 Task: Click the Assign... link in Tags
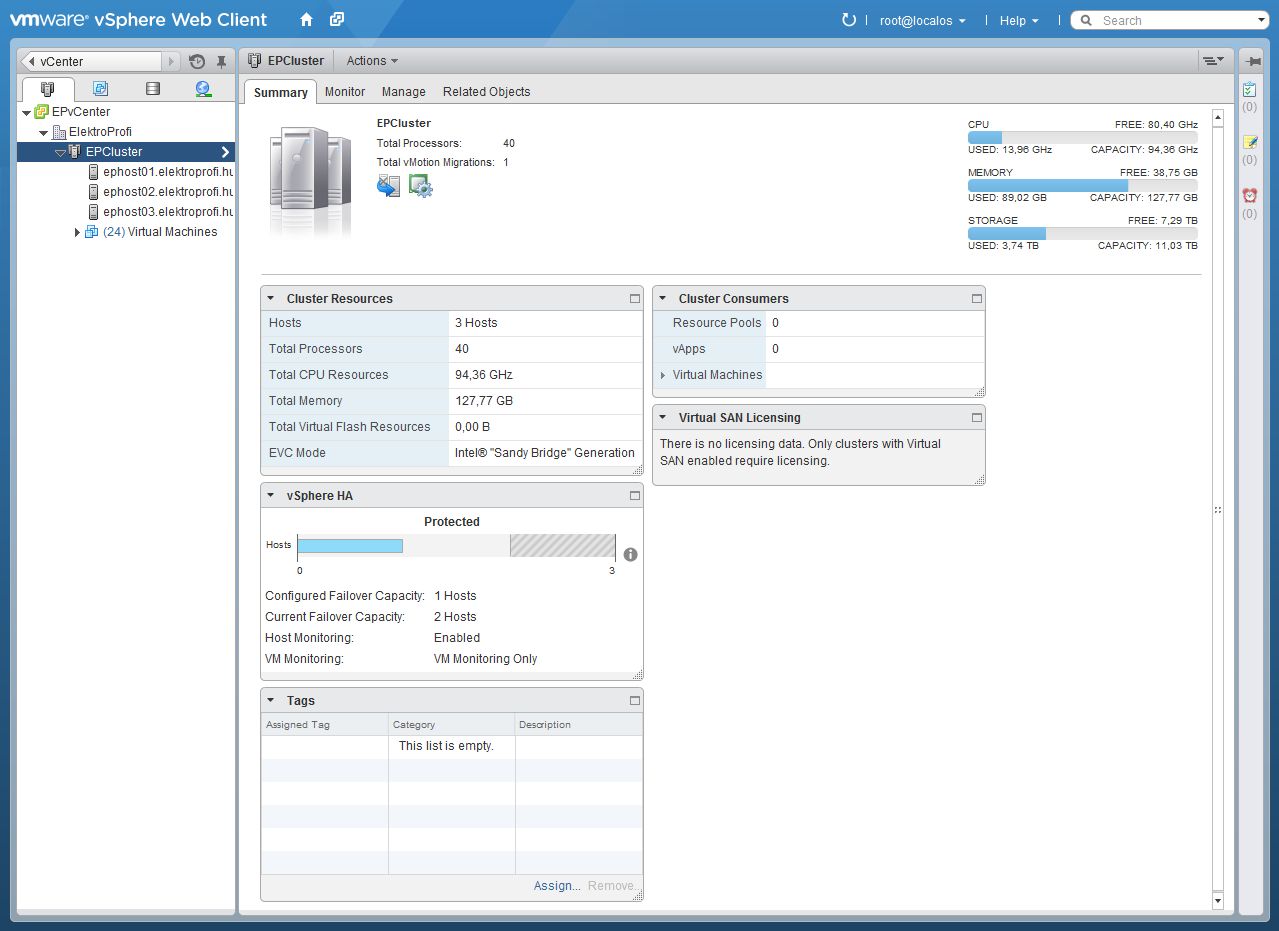(557, 886)
